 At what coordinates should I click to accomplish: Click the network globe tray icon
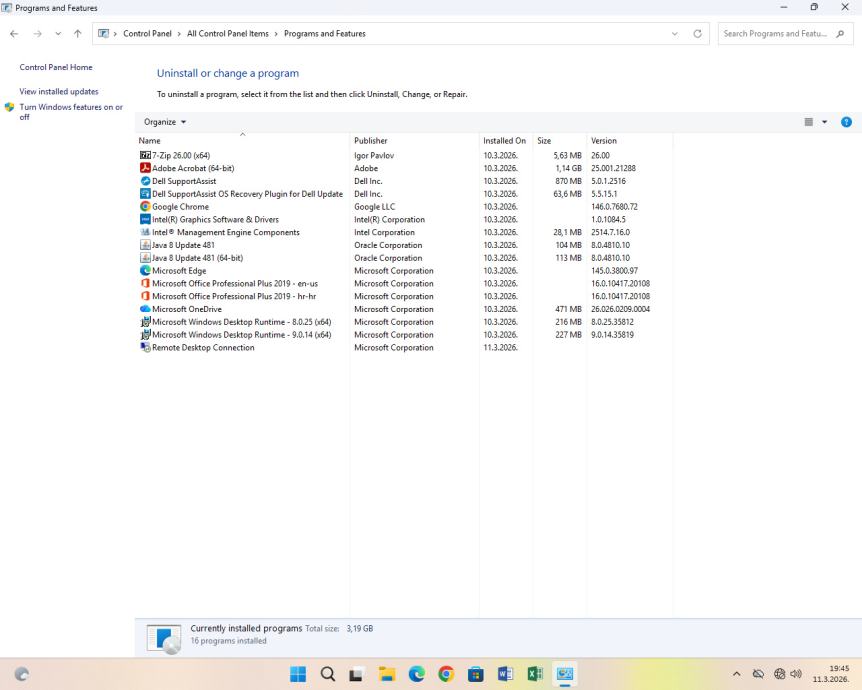click(x=779, y=674)
